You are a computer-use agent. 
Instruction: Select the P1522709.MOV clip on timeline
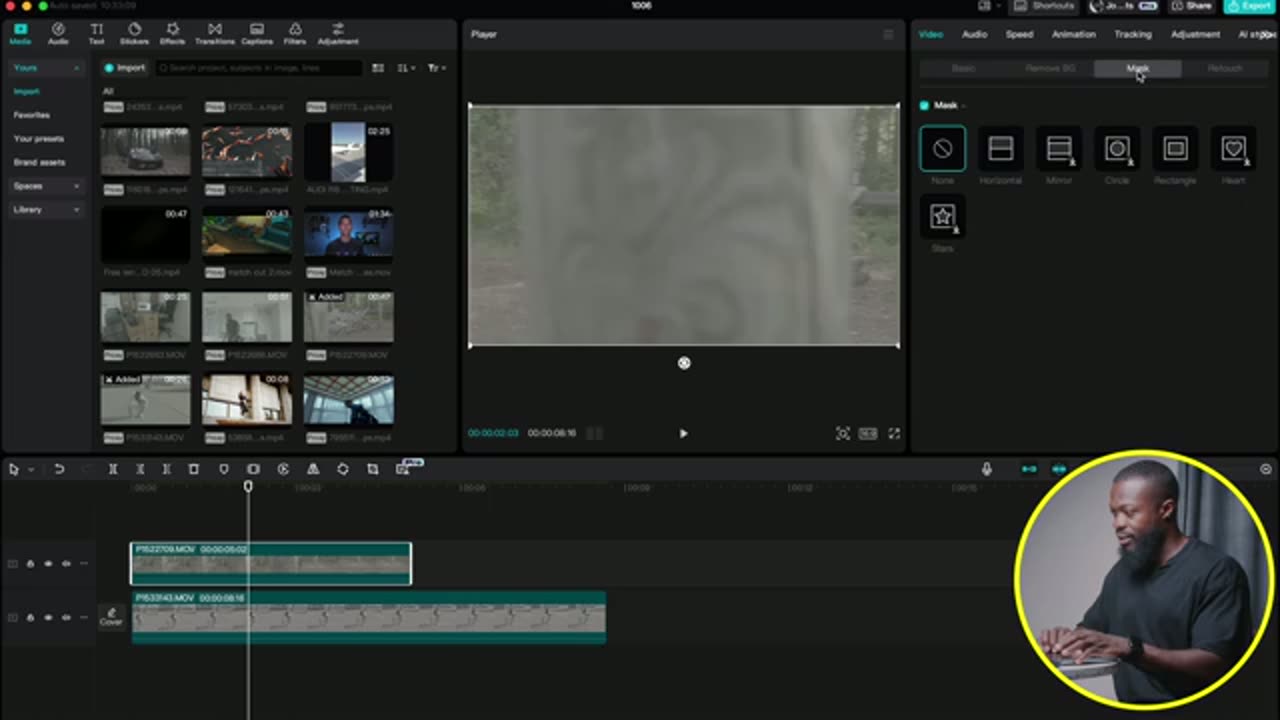(x=271, y=564)
